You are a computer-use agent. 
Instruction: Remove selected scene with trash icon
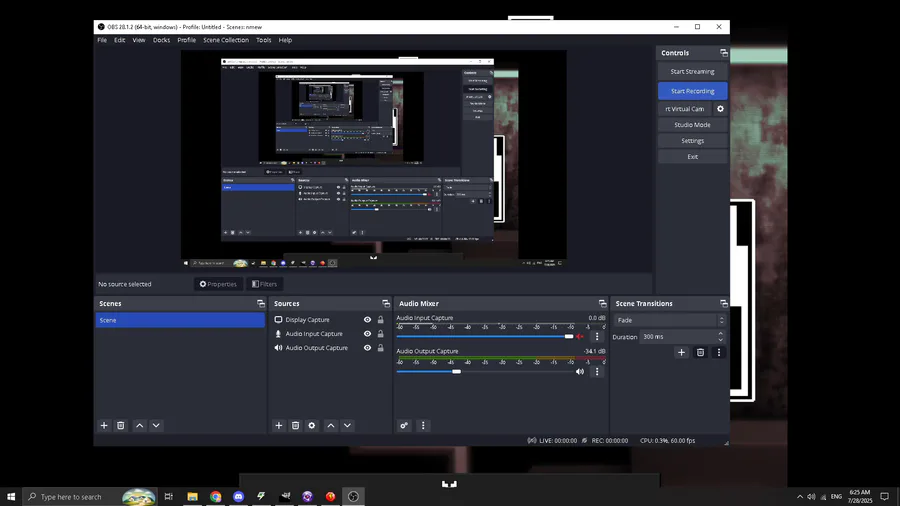pyautogui.click(x=121, y=426)
